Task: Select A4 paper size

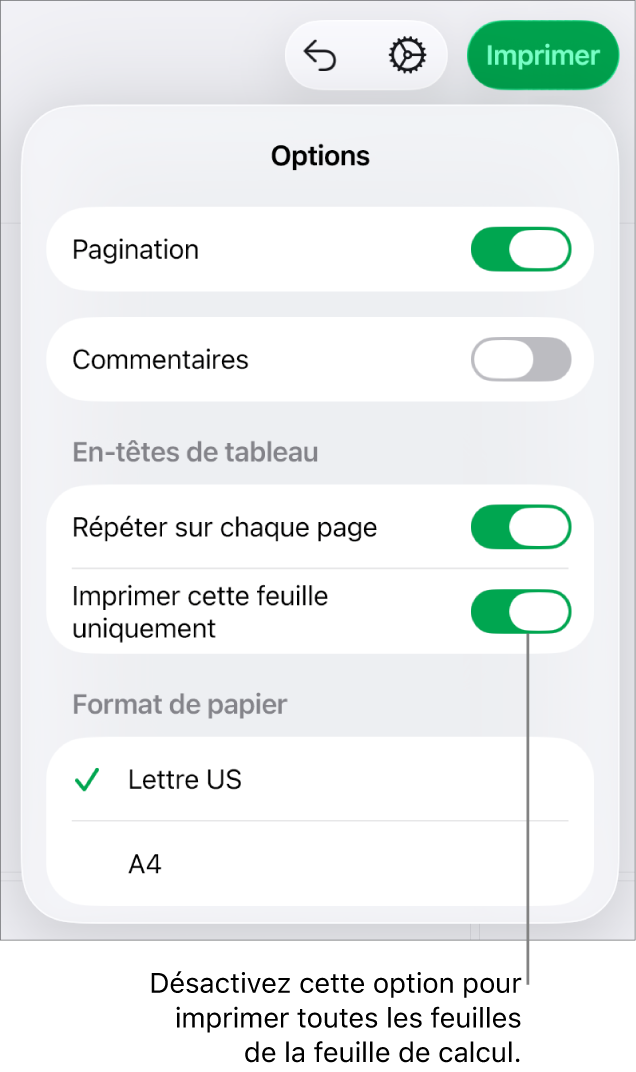Action: pos(144,862)
